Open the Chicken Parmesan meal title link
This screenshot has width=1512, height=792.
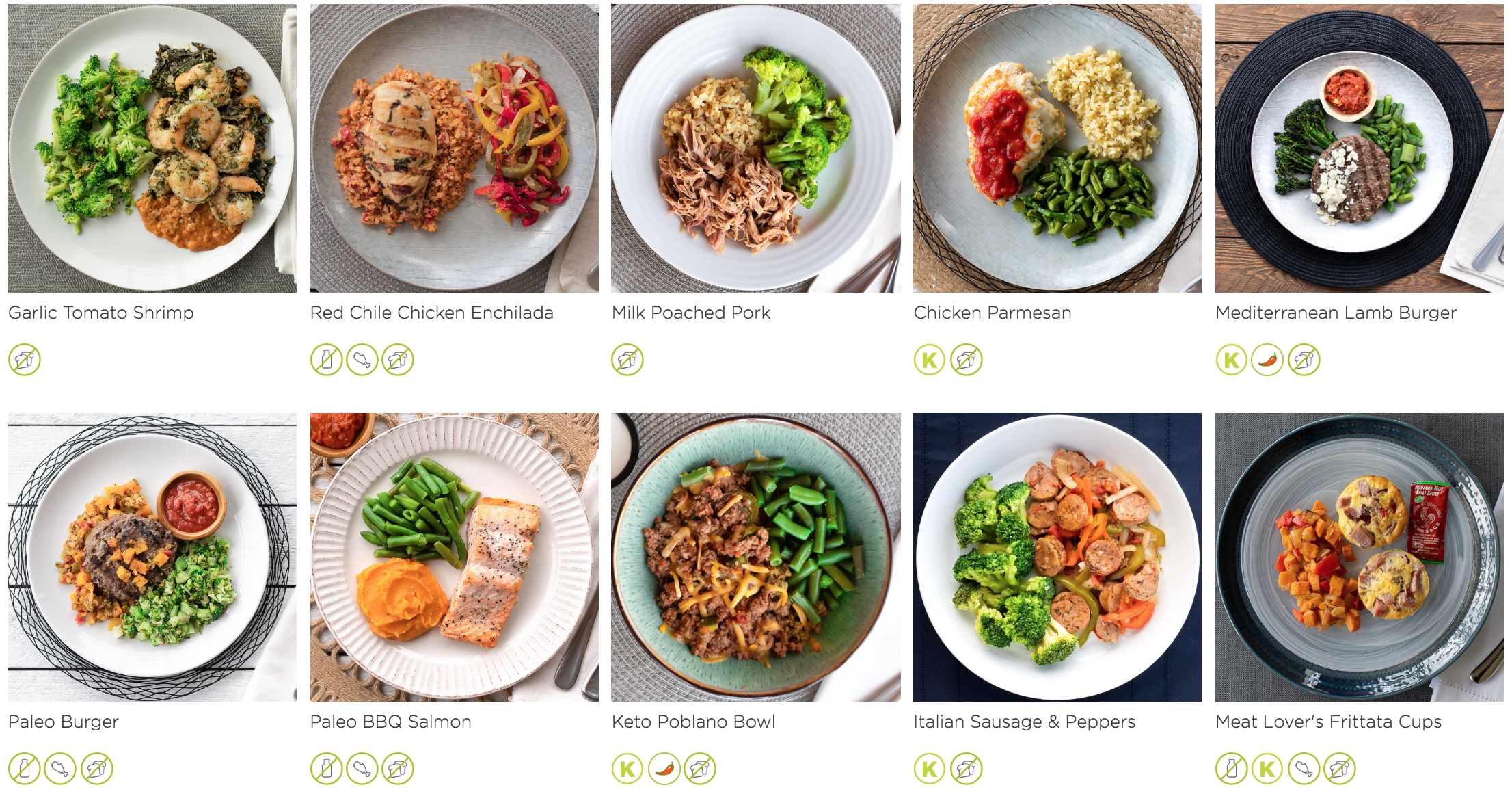(993, 313)
